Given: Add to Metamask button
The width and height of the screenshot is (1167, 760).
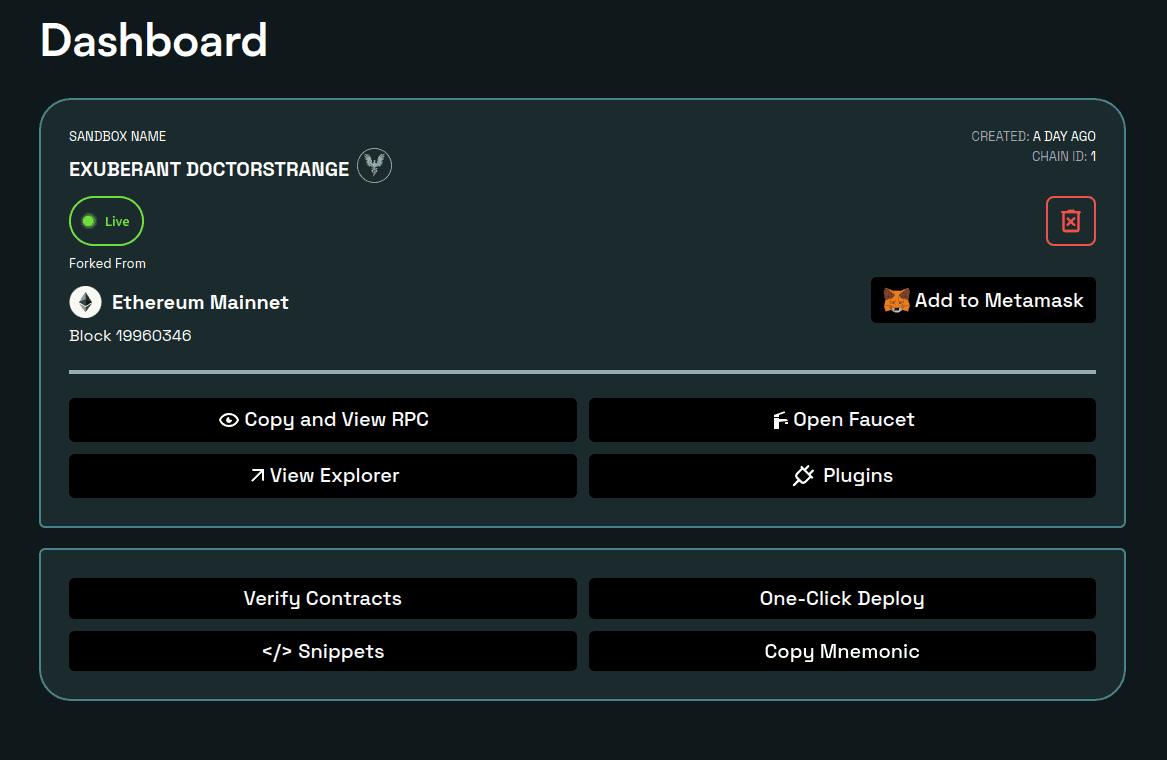Looking at the screenshot, I should tap(983, 300).
